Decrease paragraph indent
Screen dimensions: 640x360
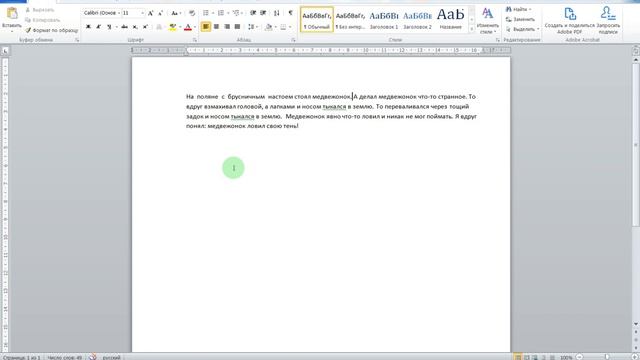click(x=253, y=13)
